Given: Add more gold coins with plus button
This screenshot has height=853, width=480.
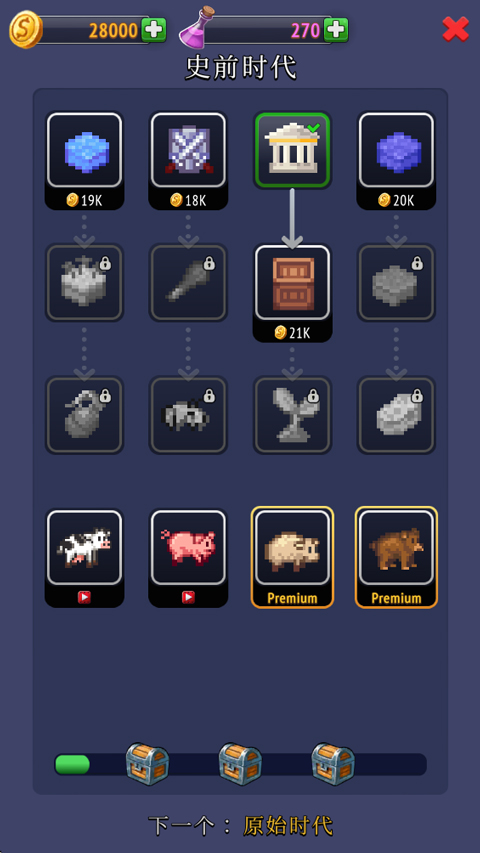Looking at the screenshot, I should click(154, 29).
